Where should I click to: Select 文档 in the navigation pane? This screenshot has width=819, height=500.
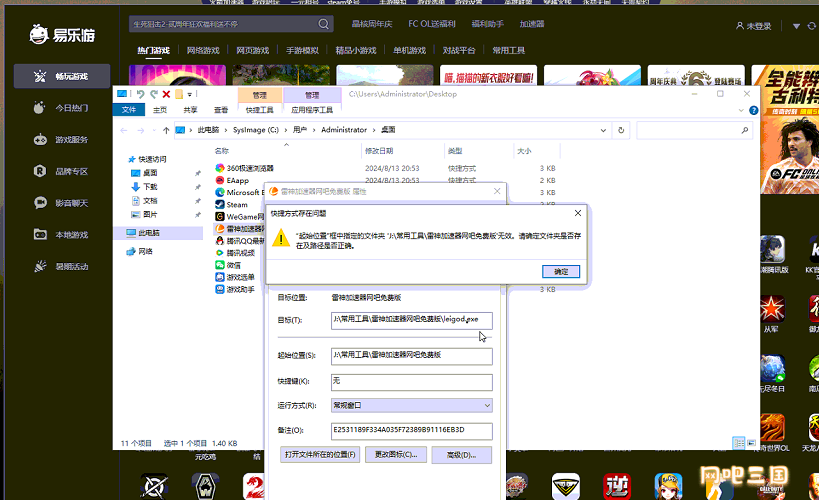[150, 201]
